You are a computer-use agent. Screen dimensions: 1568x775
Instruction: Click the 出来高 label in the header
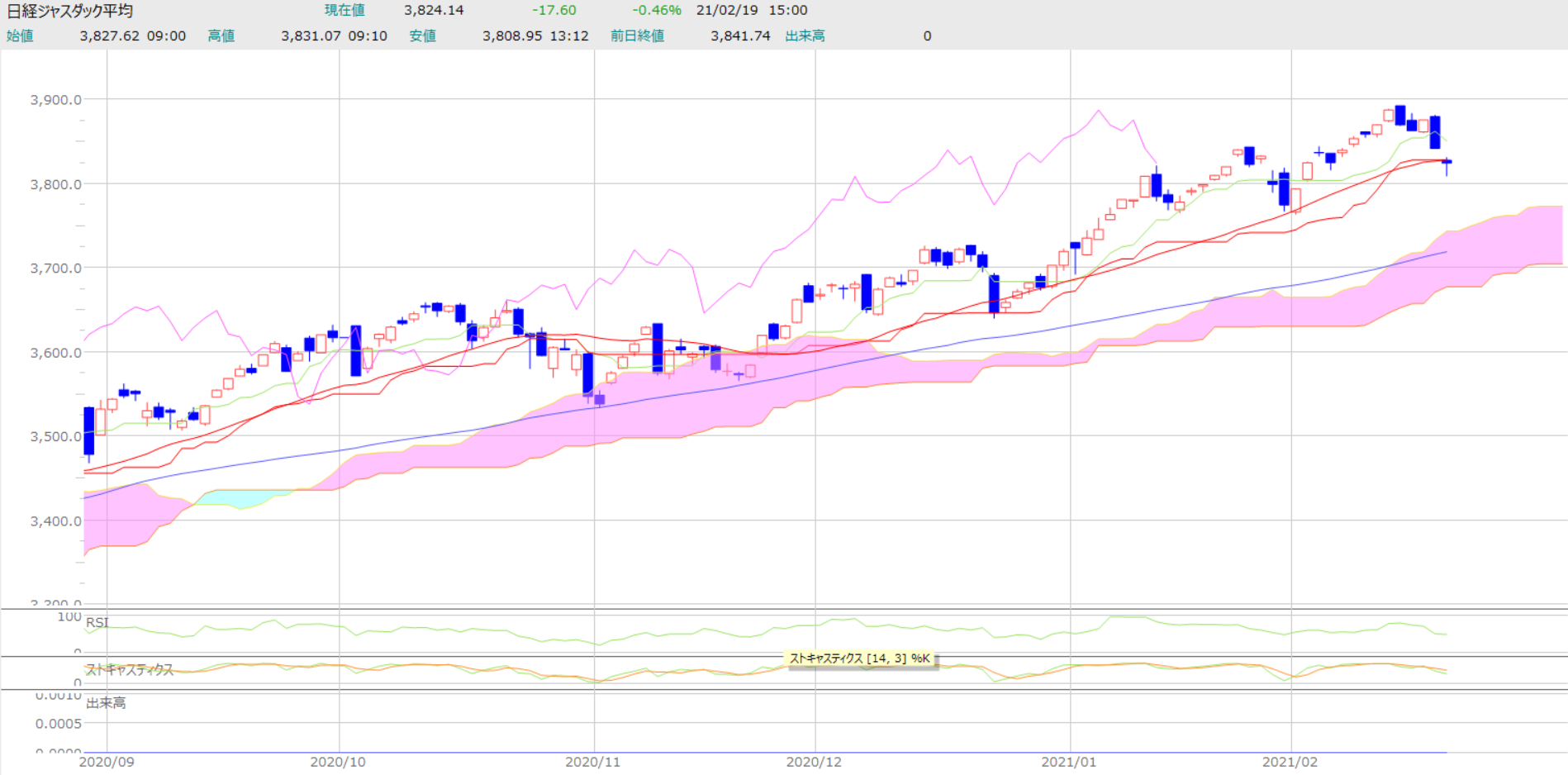tap(805, 36)
